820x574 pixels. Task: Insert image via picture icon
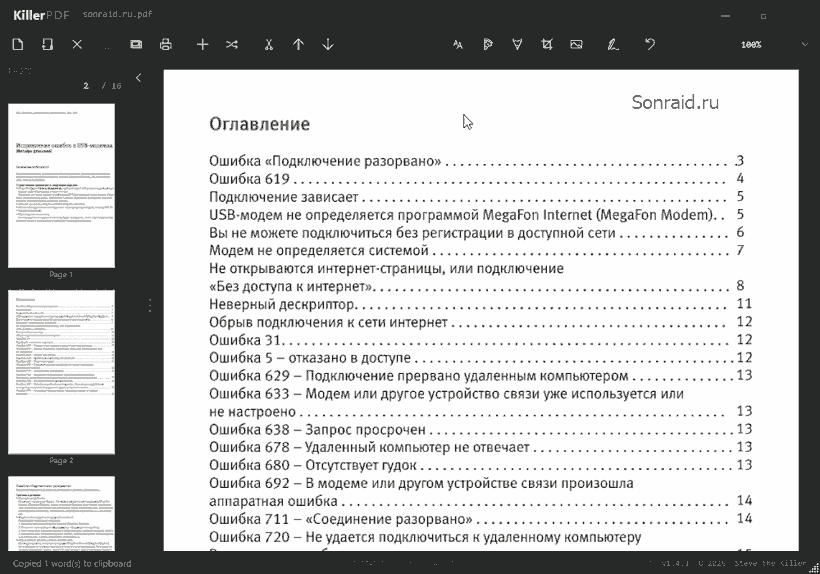point(576,44)
